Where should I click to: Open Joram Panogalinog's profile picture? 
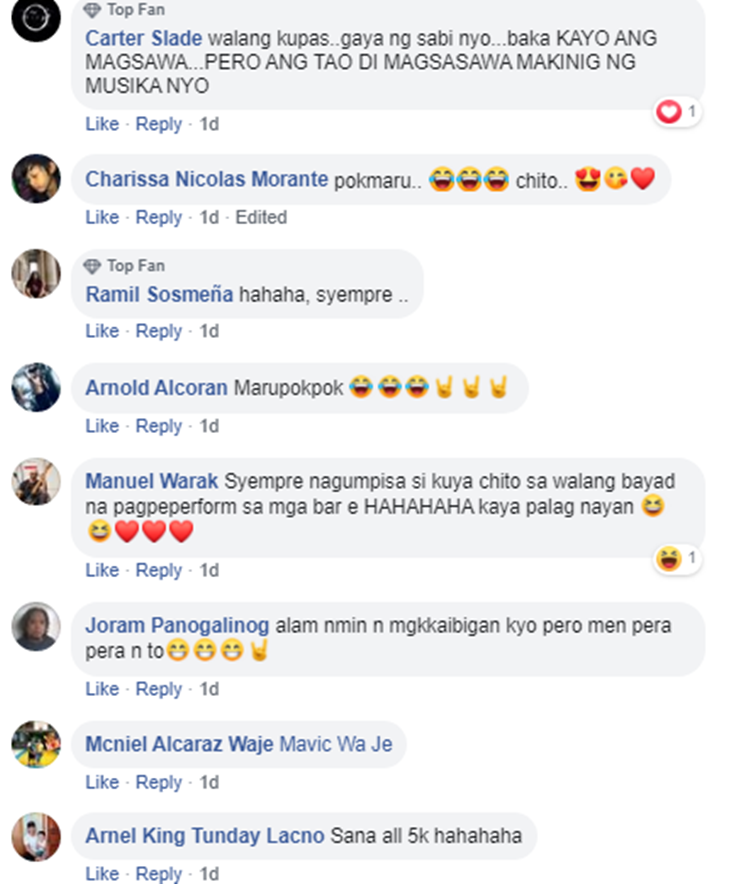[x=36, y=626]
